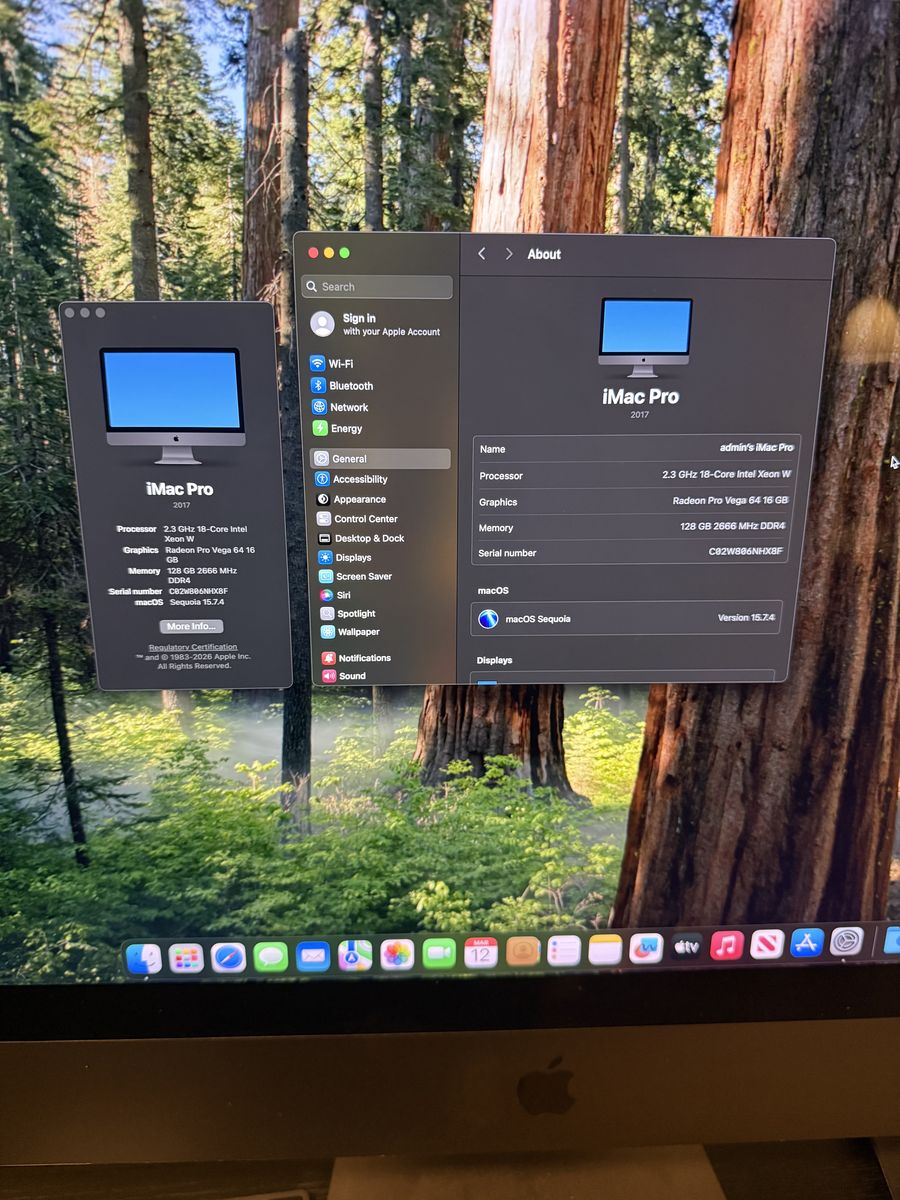Go back using the left chevron
The width and height of the screenshot is (900, 1200).
[482, 254]
